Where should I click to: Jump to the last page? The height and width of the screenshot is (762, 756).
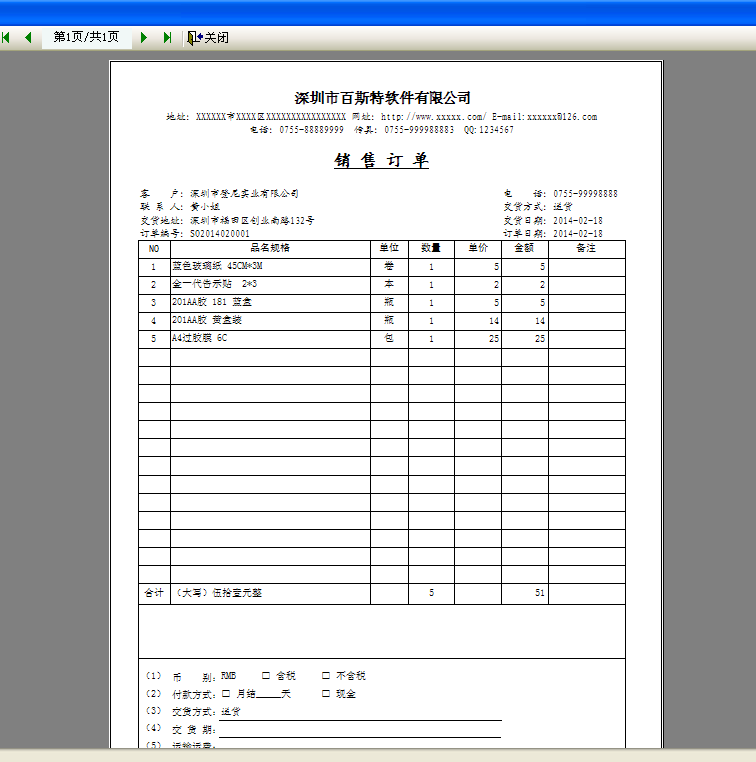point(167,37)
